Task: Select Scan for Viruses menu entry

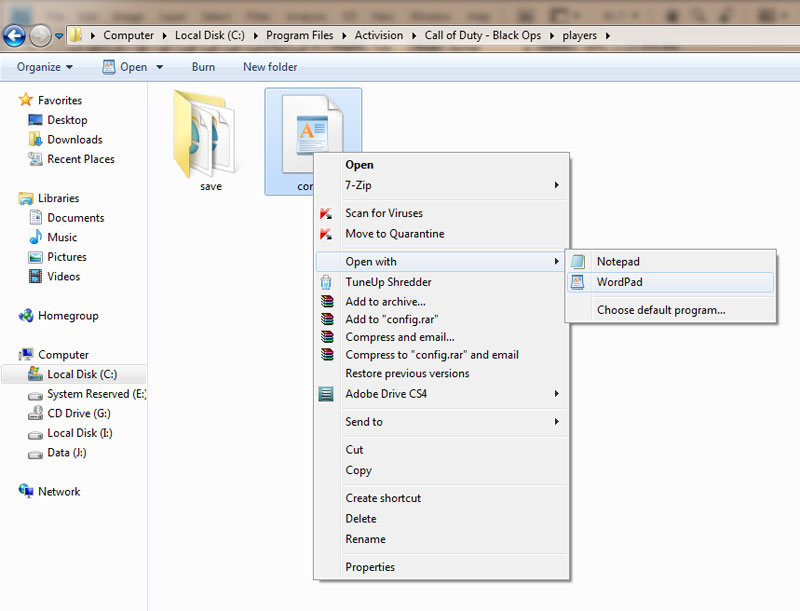Action: pyautogui.click(x=442, y=213)
